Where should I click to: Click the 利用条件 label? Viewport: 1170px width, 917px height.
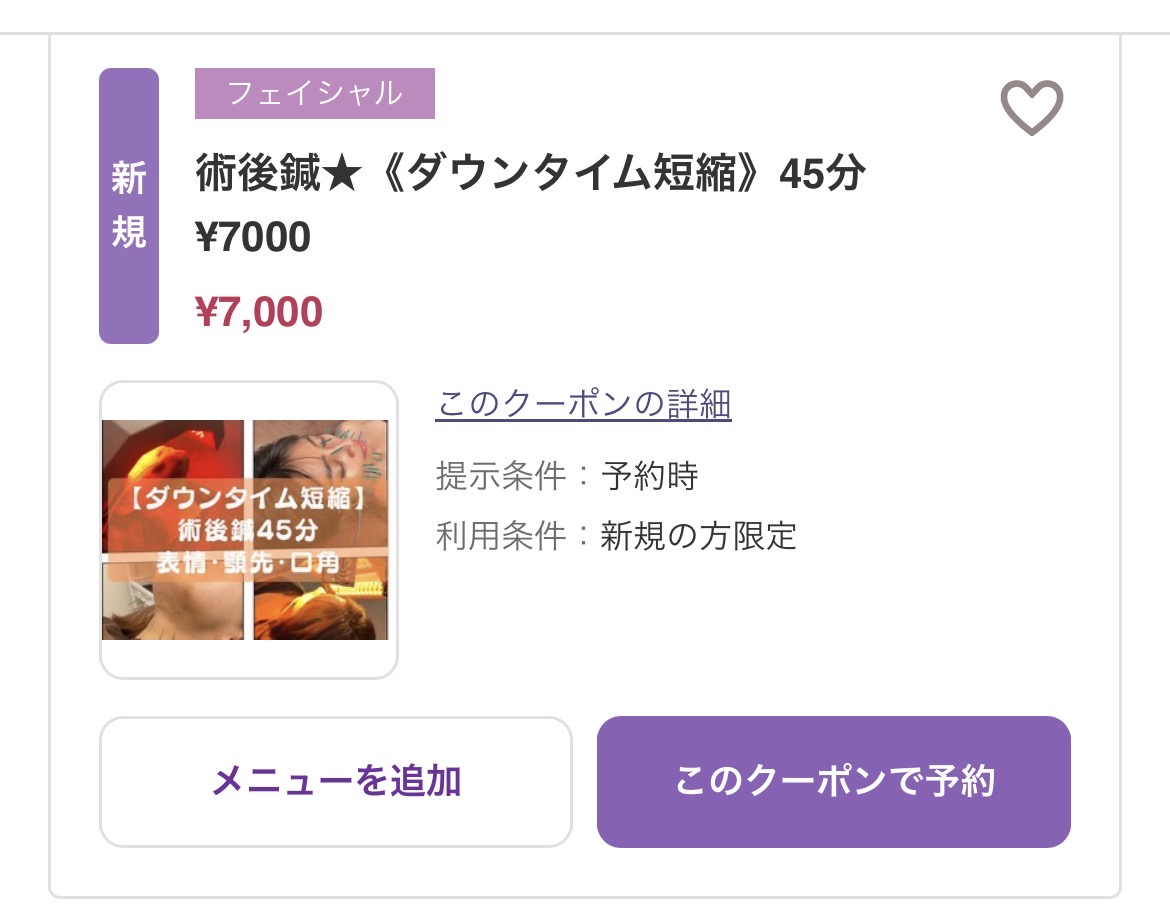point(500,537)
